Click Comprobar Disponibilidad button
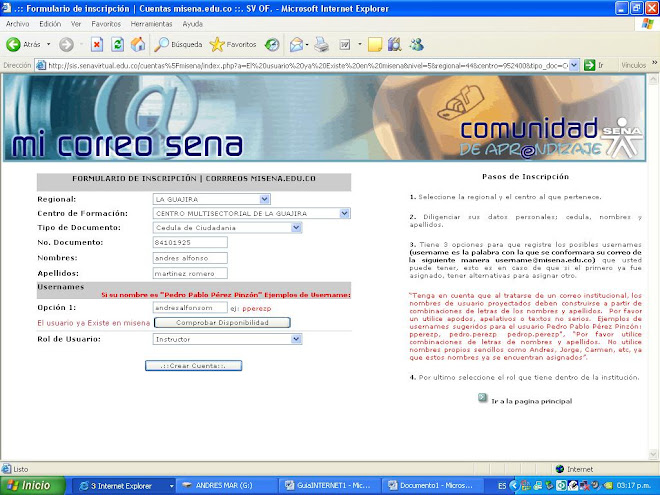660x495 pixels. pyautogui.click(x=222, y=322)
